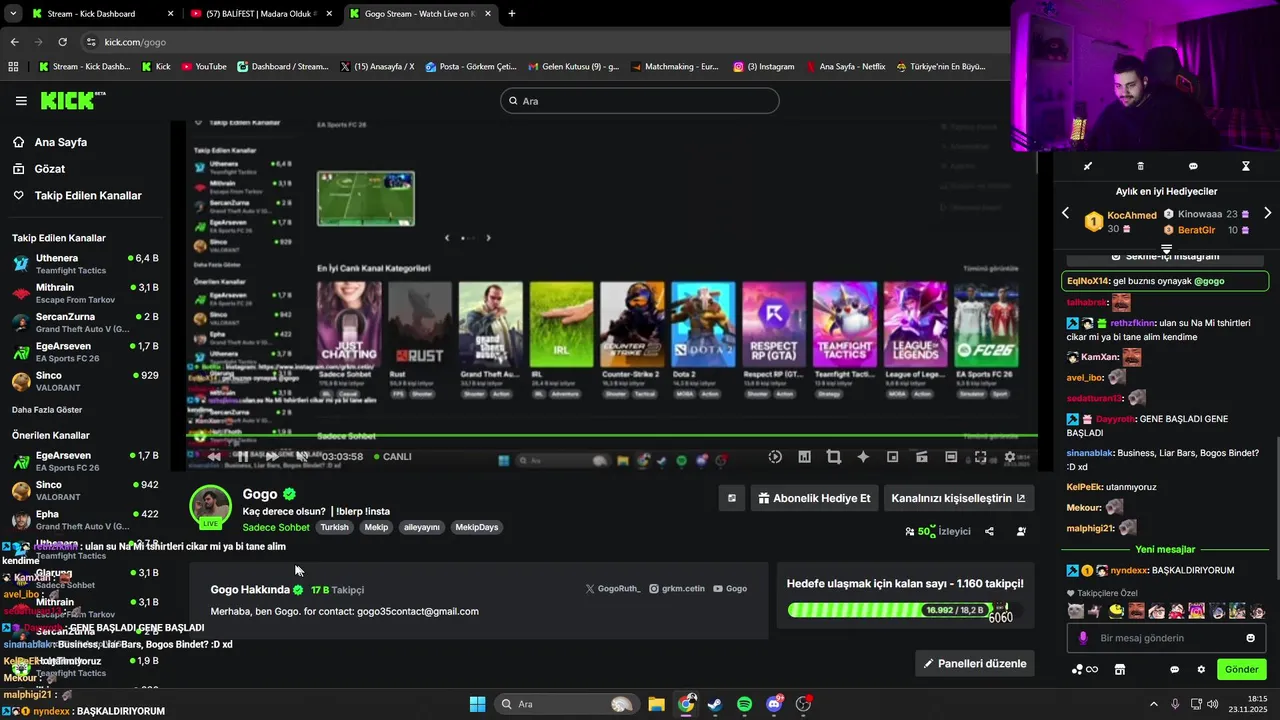Open a new browser tab
This screenshot has width=1280, height=720.
[x=512, y=14]
